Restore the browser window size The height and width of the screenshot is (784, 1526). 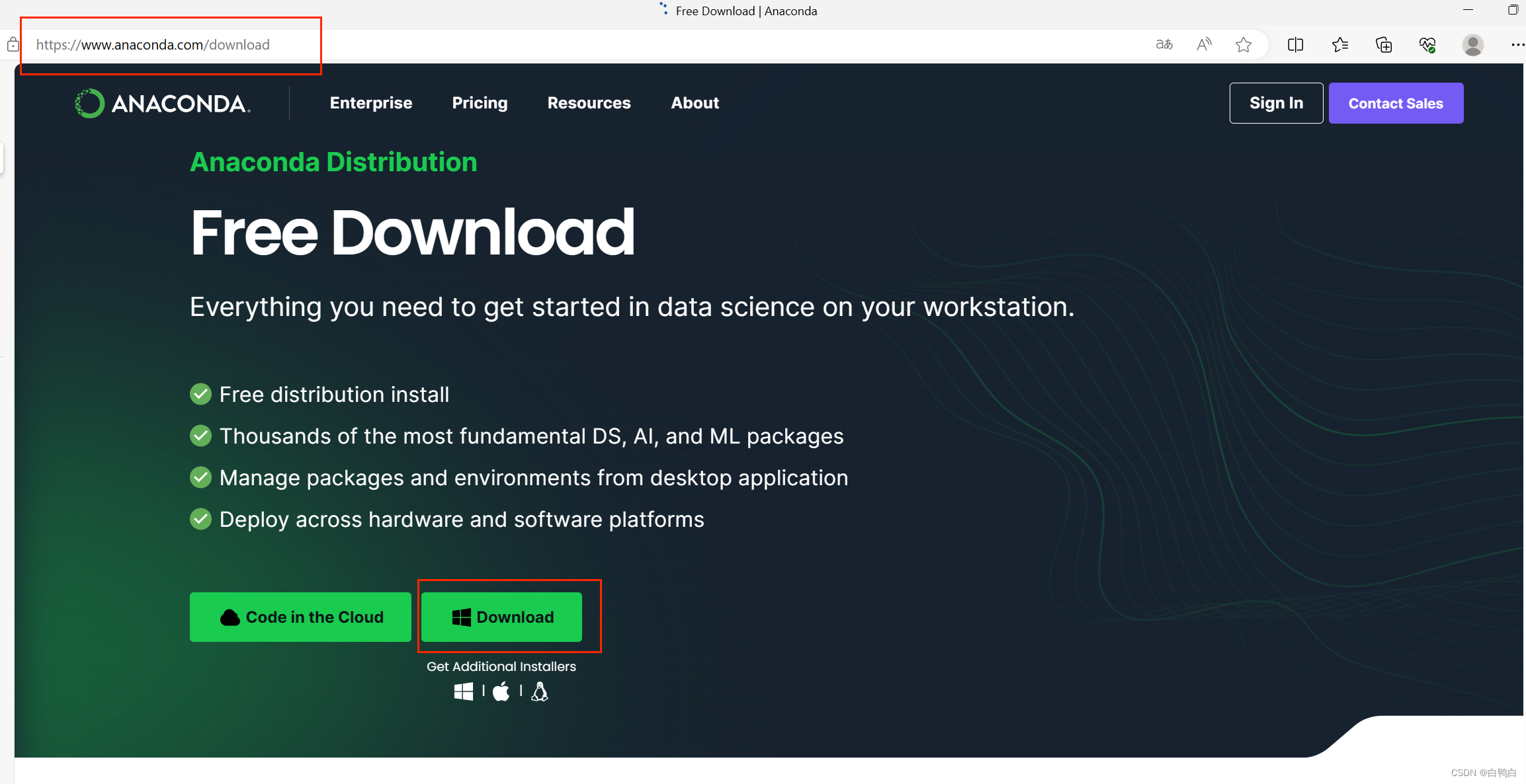pos(1513,10)
